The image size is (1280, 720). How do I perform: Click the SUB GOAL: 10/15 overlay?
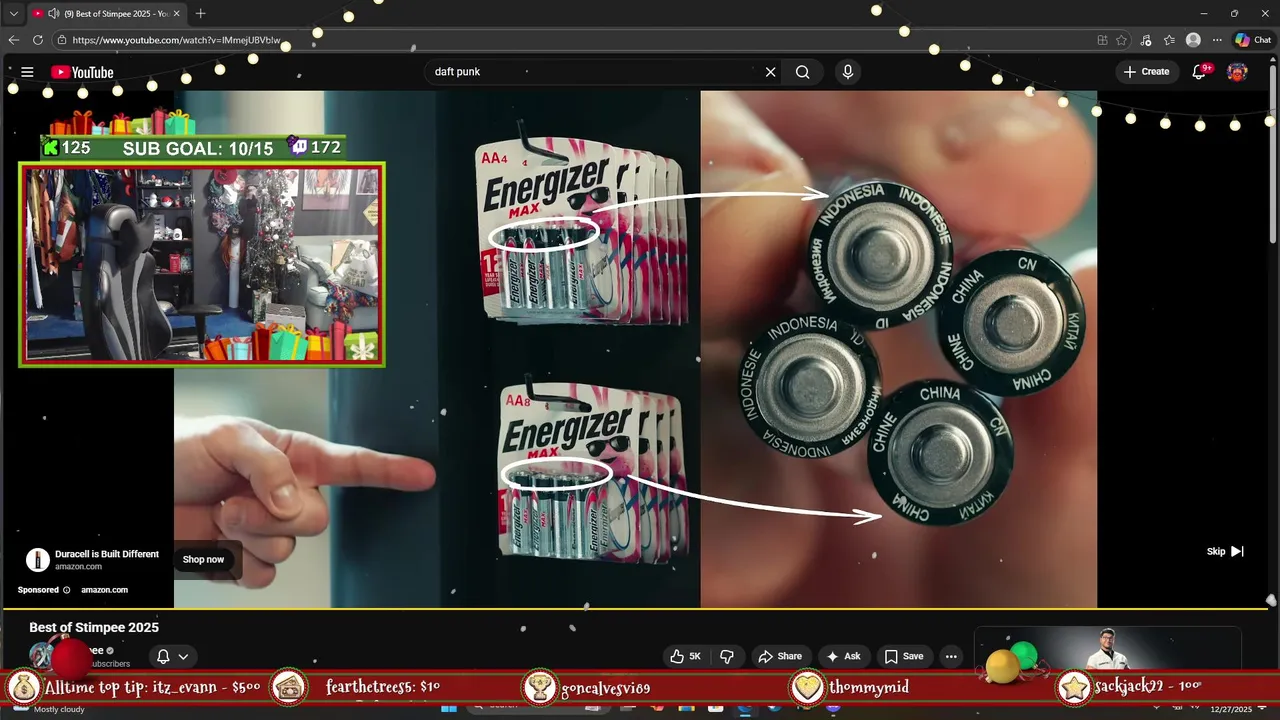pyautogui.click(x=198, y=148)
